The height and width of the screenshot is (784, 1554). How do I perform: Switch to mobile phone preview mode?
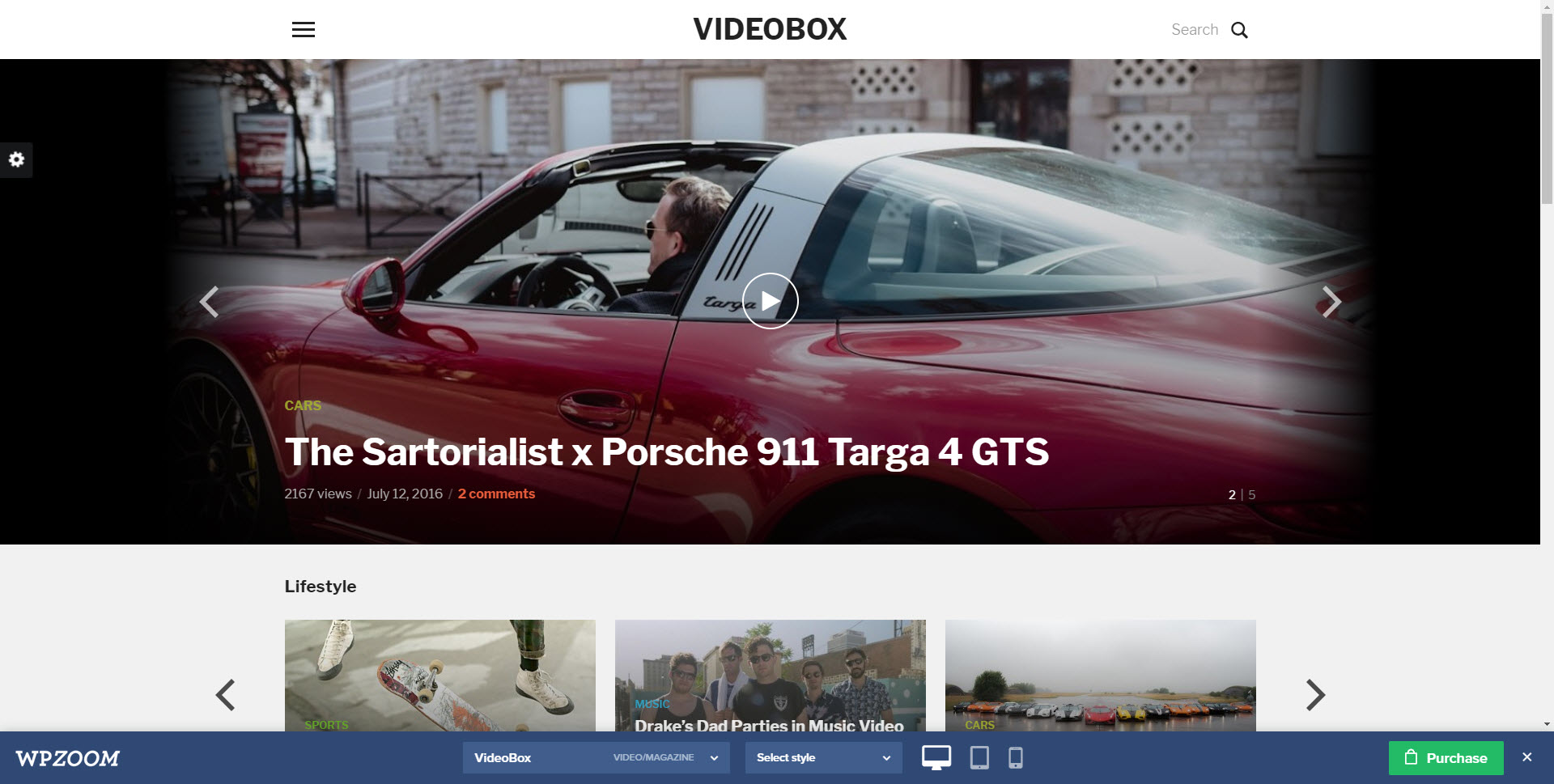click(1016, 757)
